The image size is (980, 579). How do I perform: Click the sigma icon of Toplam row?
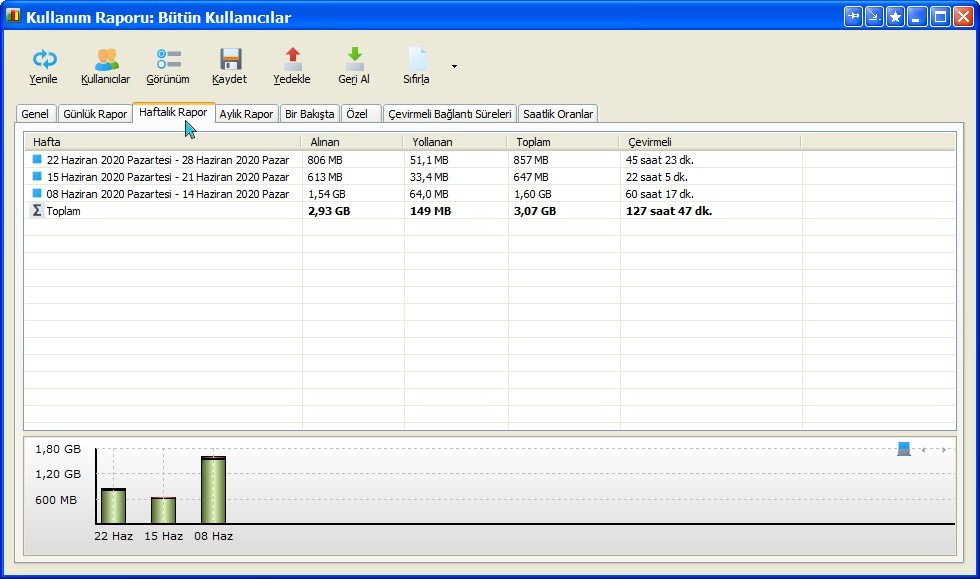pos(37,210)
